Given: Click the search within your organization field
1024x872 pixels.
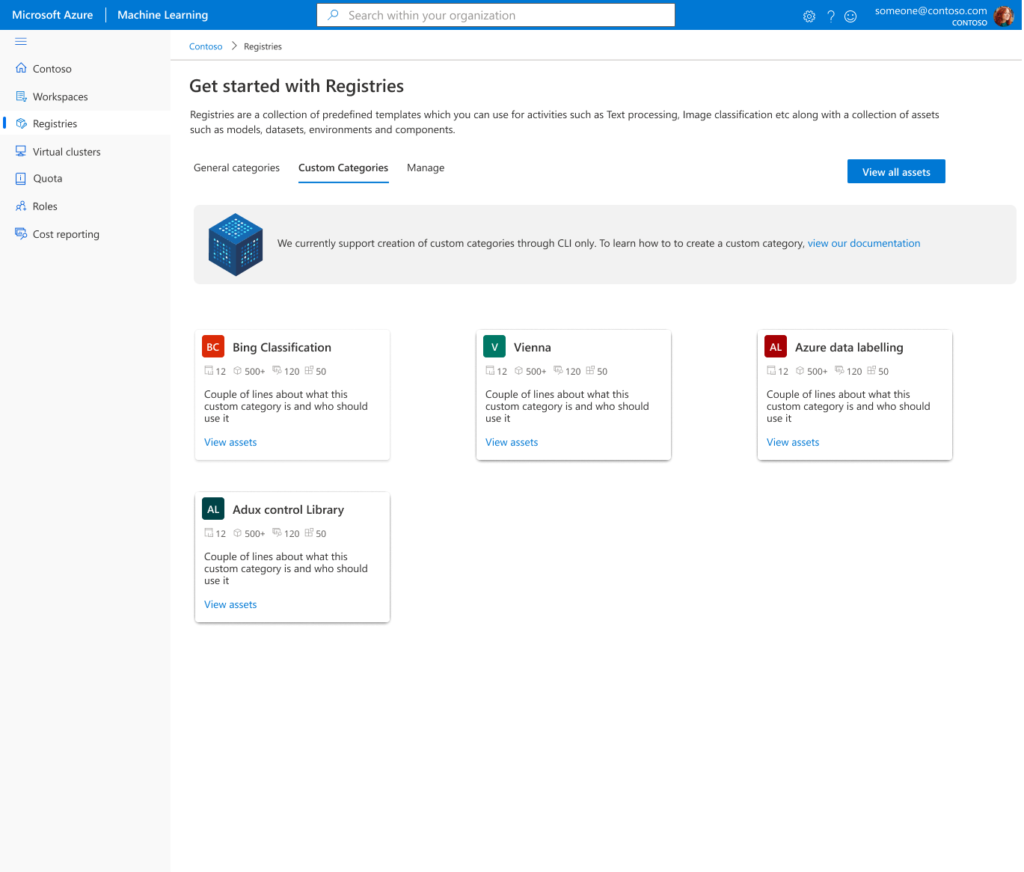Looking at the screenshot, I should point(495,15).
